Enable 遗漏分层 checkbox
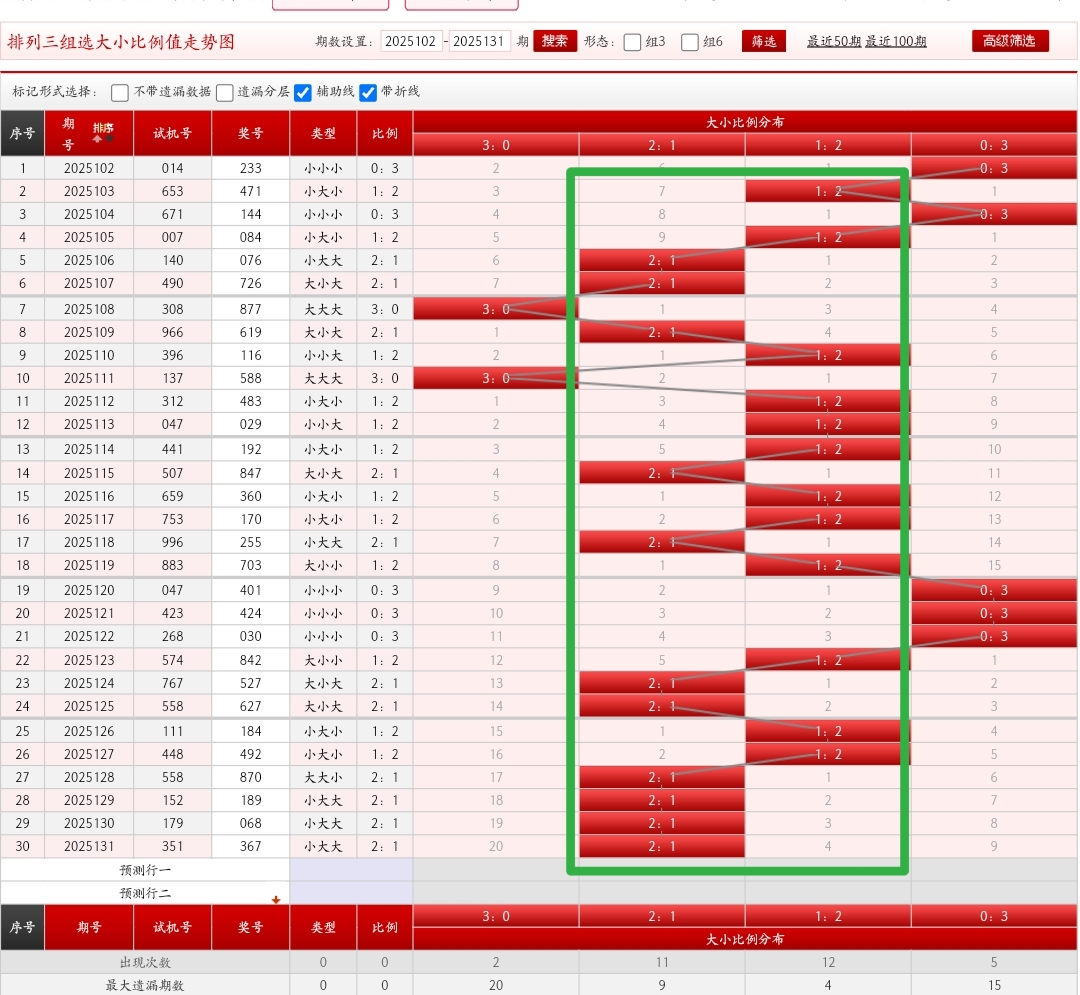 [225, 93]
